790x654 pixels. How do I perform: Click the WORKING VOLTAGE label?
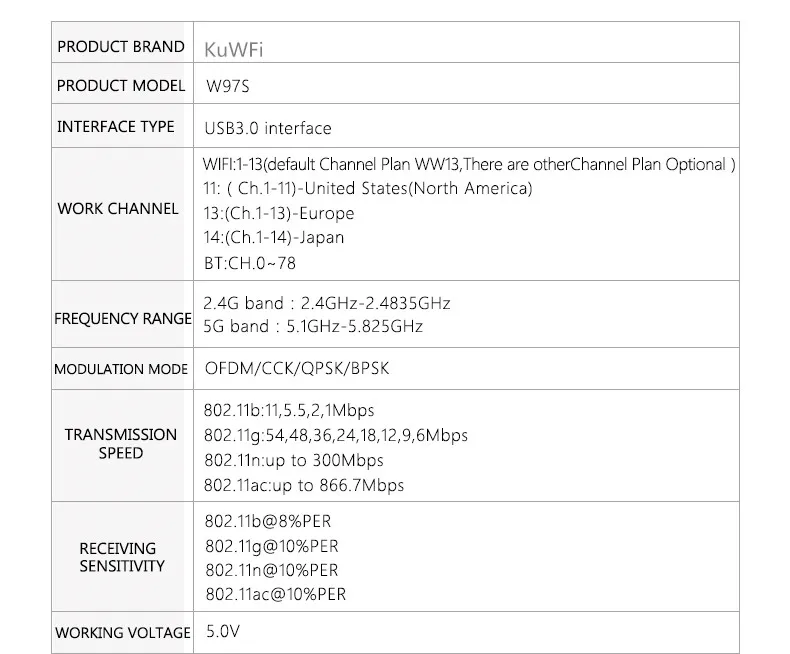point(123,633)
